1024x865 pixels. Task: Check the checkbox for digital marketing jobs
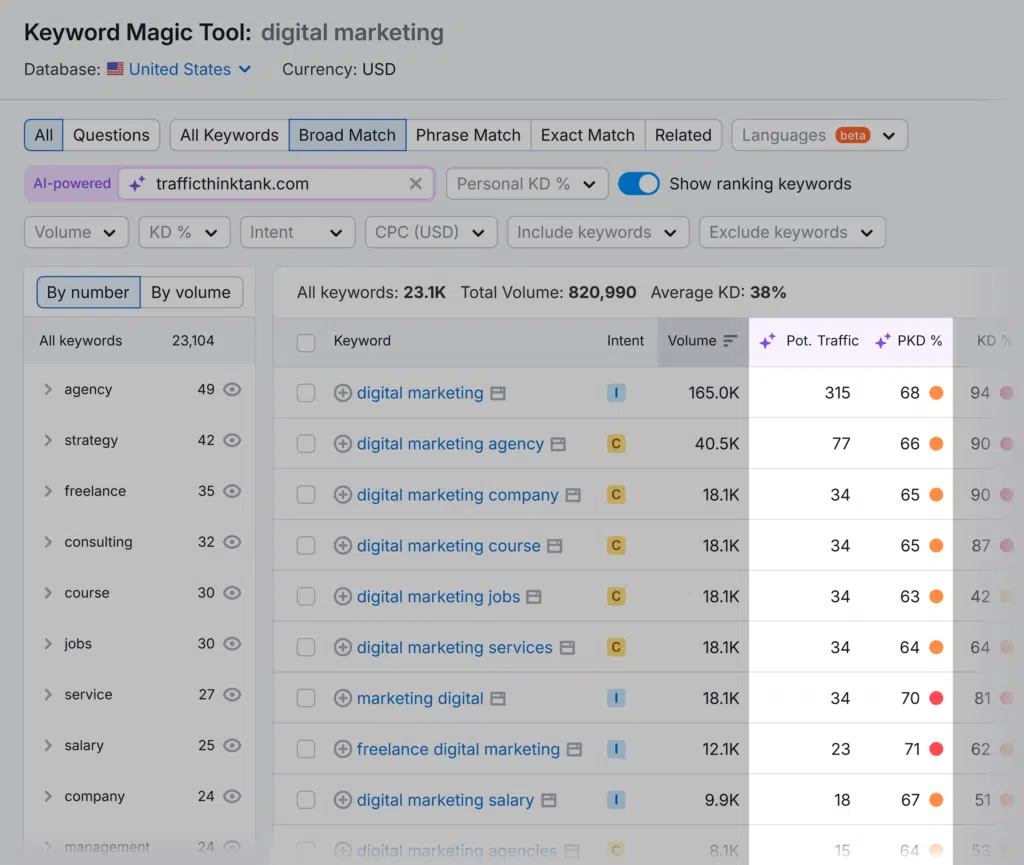tap(306, 596)
